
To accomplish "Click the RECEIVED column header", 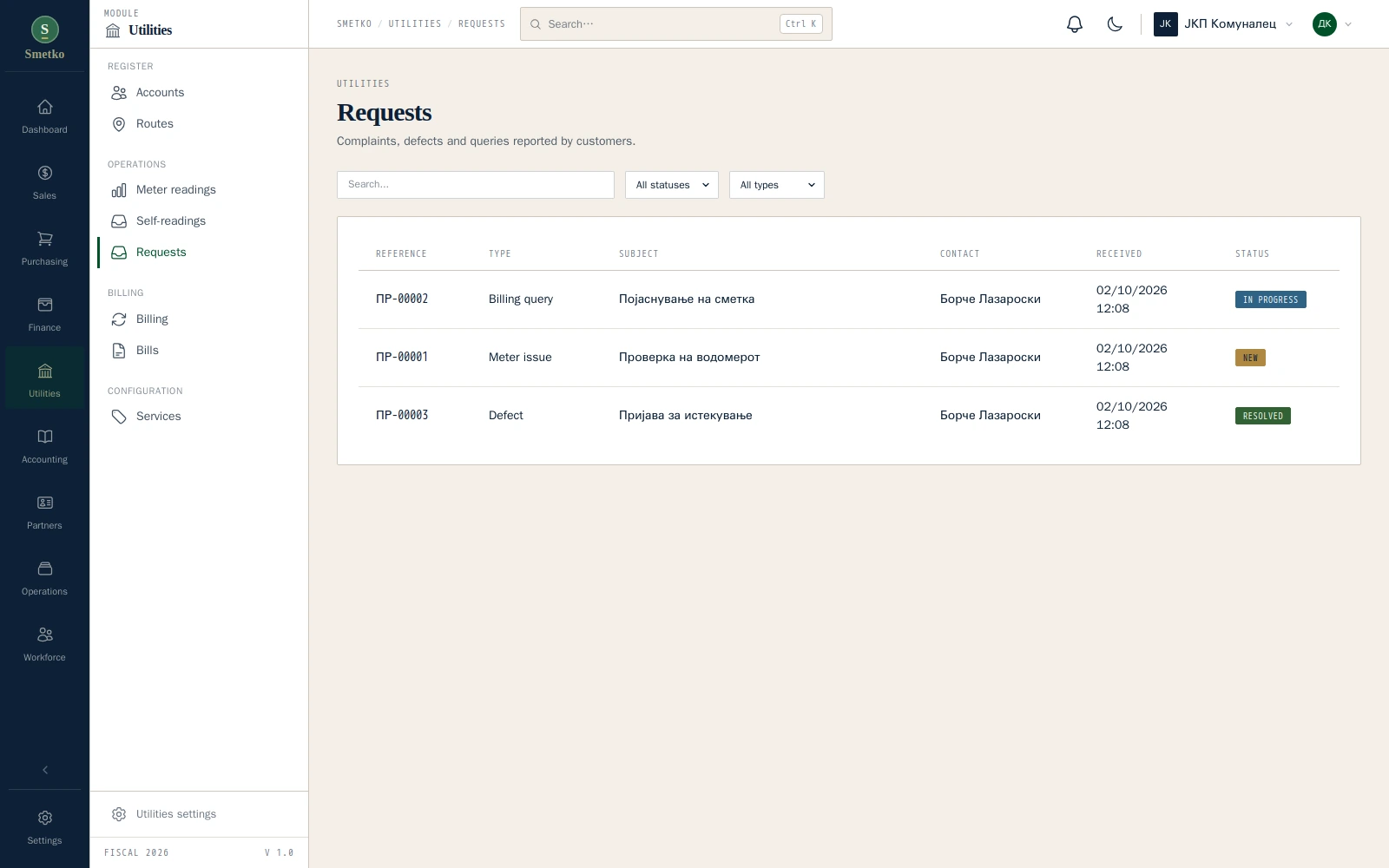I will [1119, 254].
